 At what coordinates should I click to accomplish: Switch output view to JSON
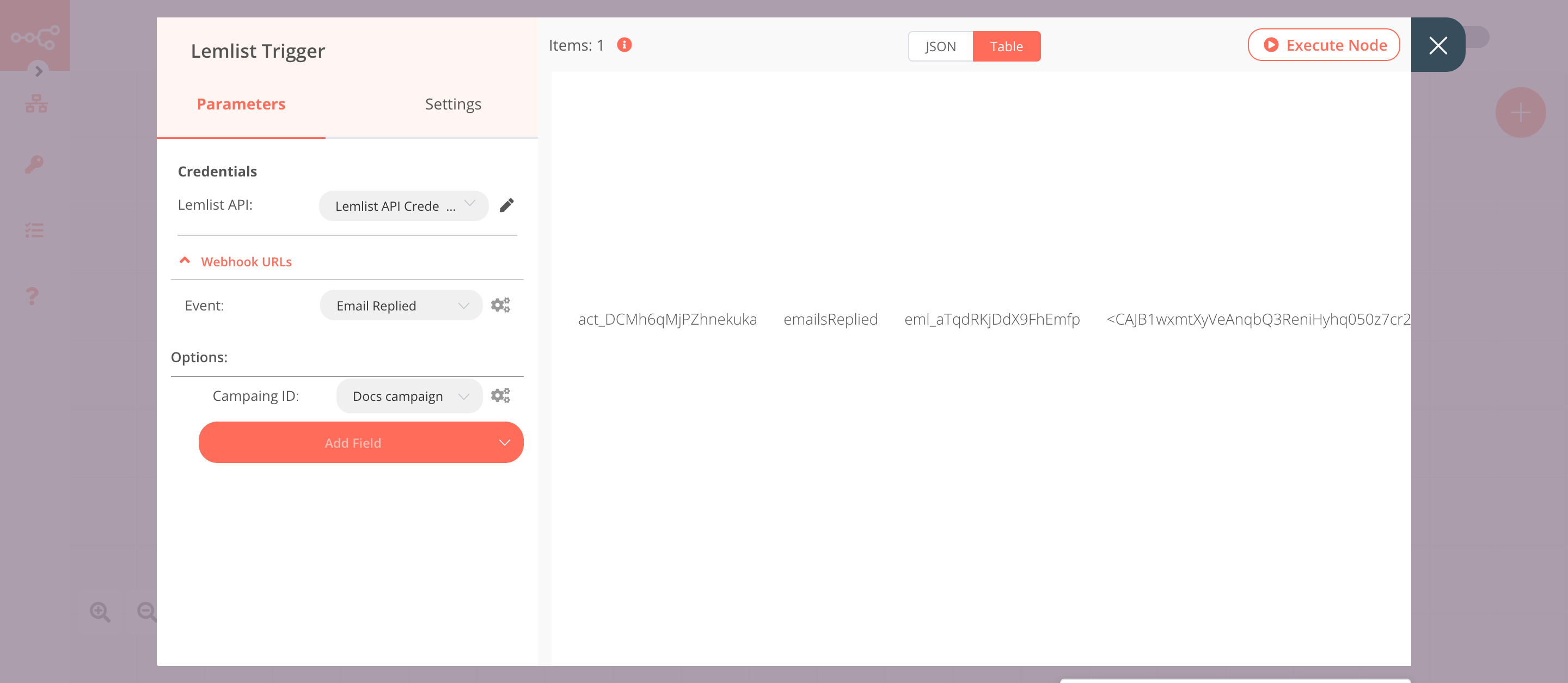[x=940, y=46]
